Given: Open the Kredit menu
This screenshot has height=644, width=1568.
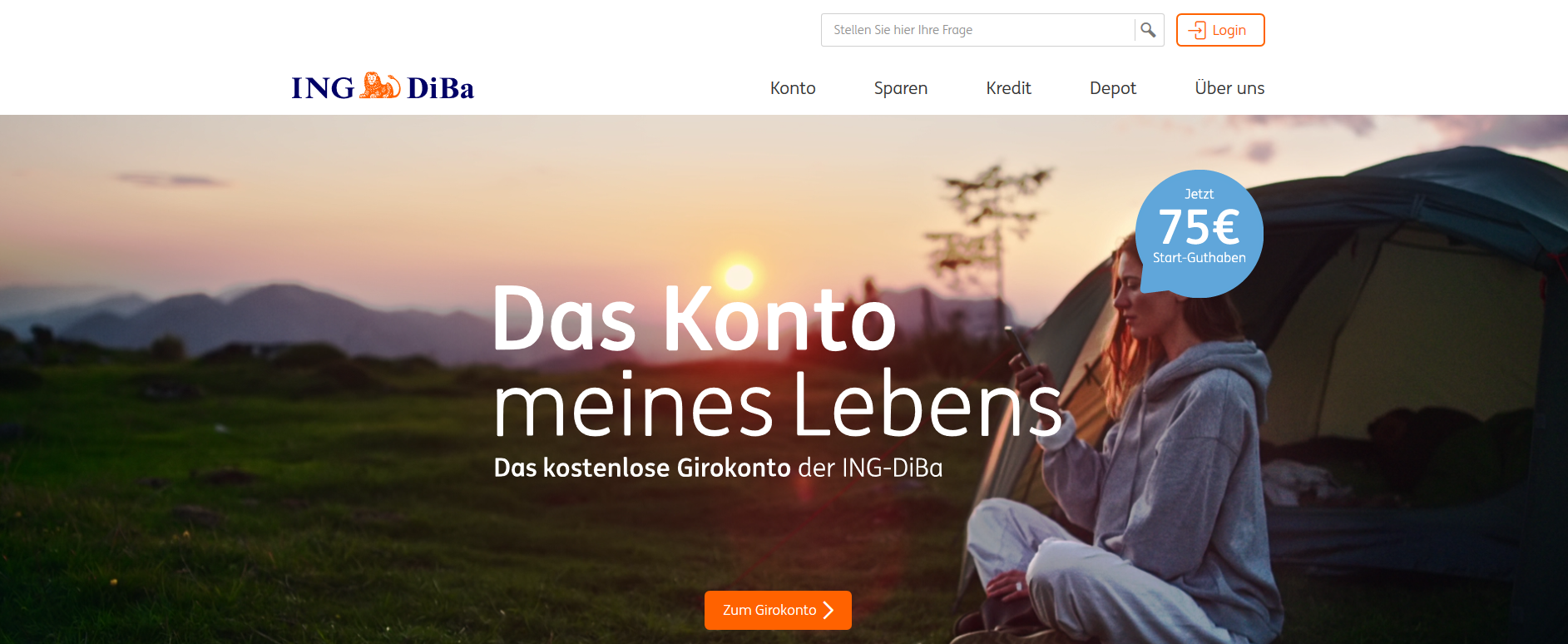Looking at the screenshot, I should (x=1009, y=88).
